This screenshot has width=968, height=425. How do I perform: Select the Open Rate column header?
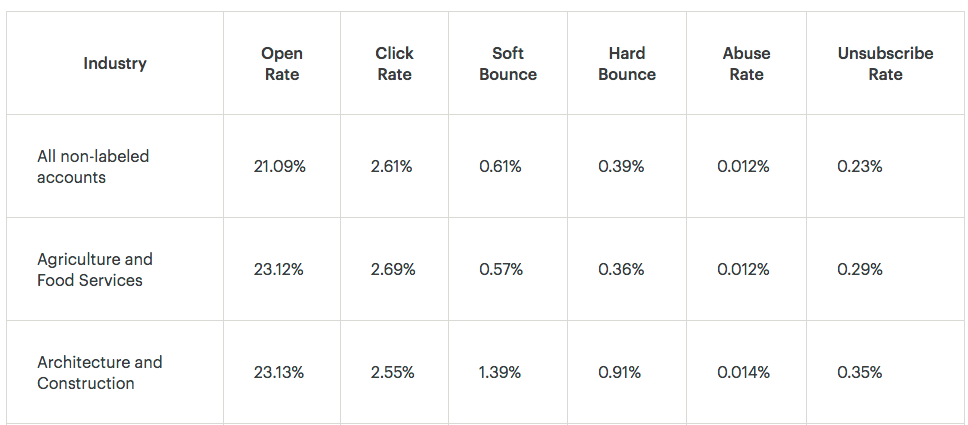(x=282, y=64)
